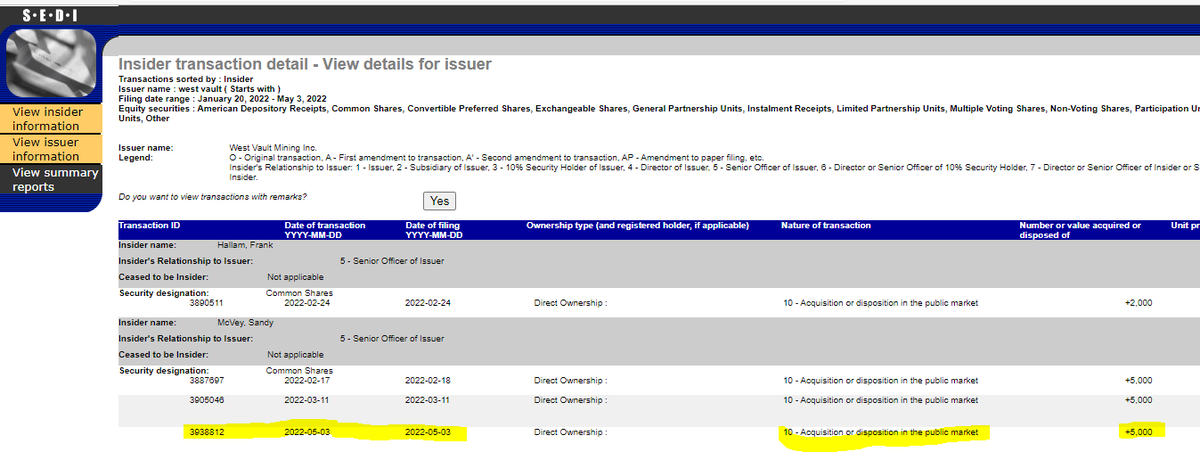Viewport: 1200px width, 452px height.
Task: Click insider name Hallam, Frank
Action: 245,245
